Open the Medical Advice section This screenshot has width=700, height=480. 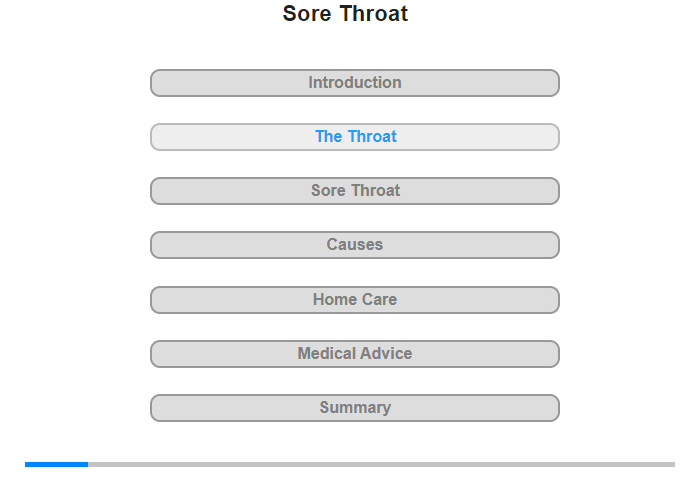tap(355, 354)
